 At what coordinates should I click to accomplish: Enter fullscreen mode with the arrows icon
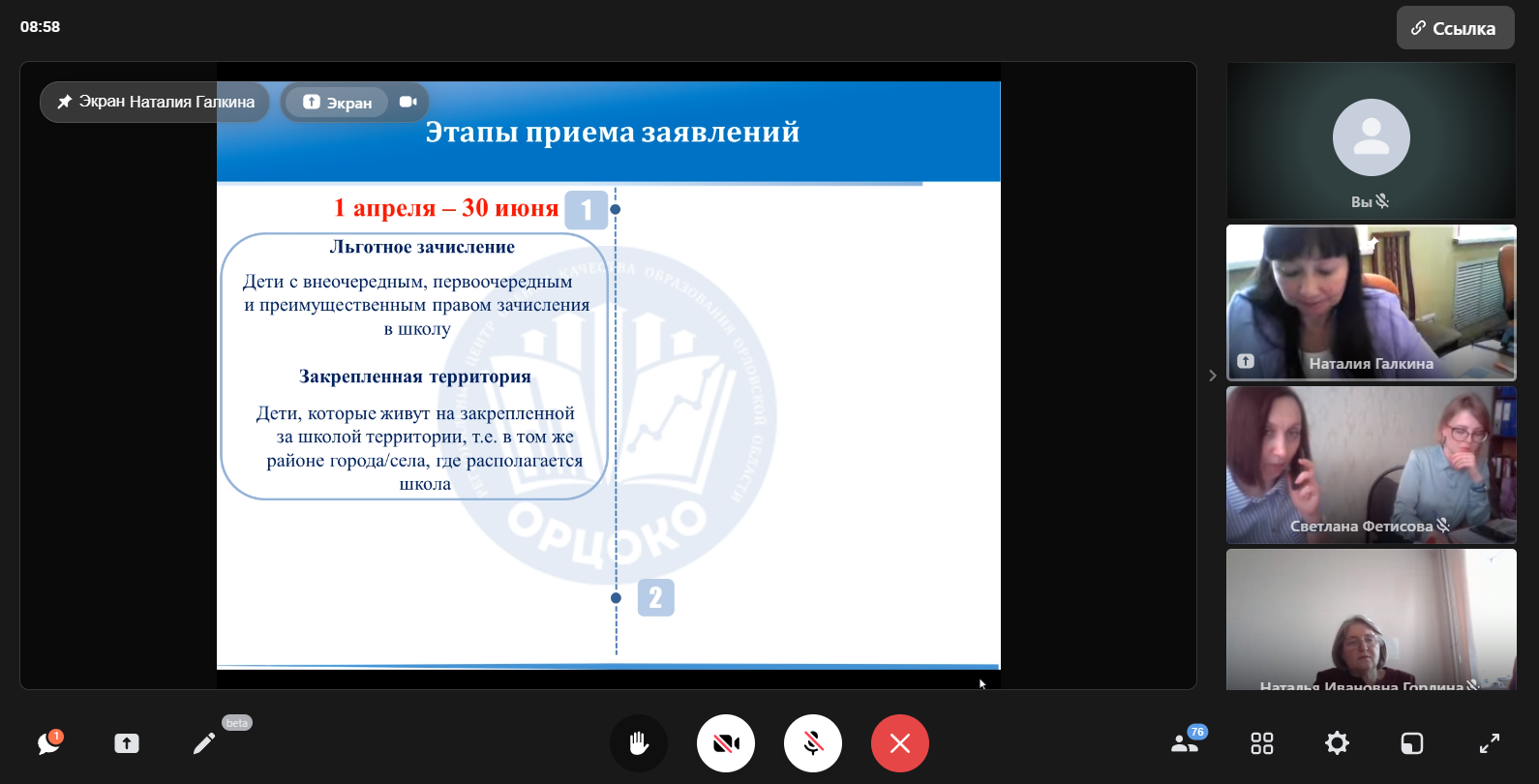(x=1489, y=743)
